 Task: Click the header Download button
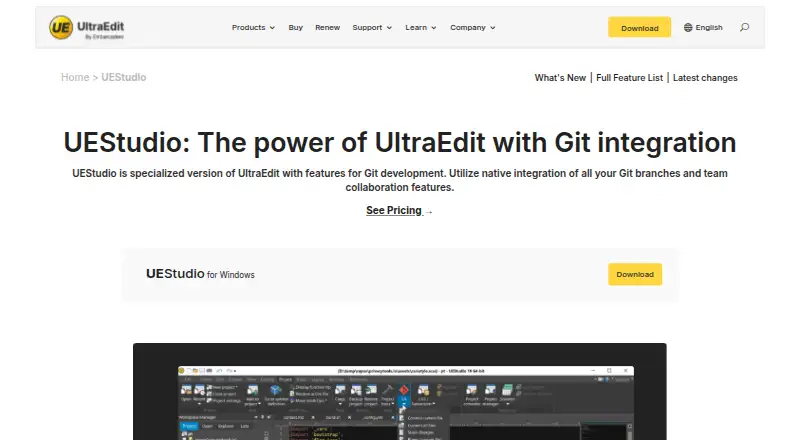coord(639,28)
